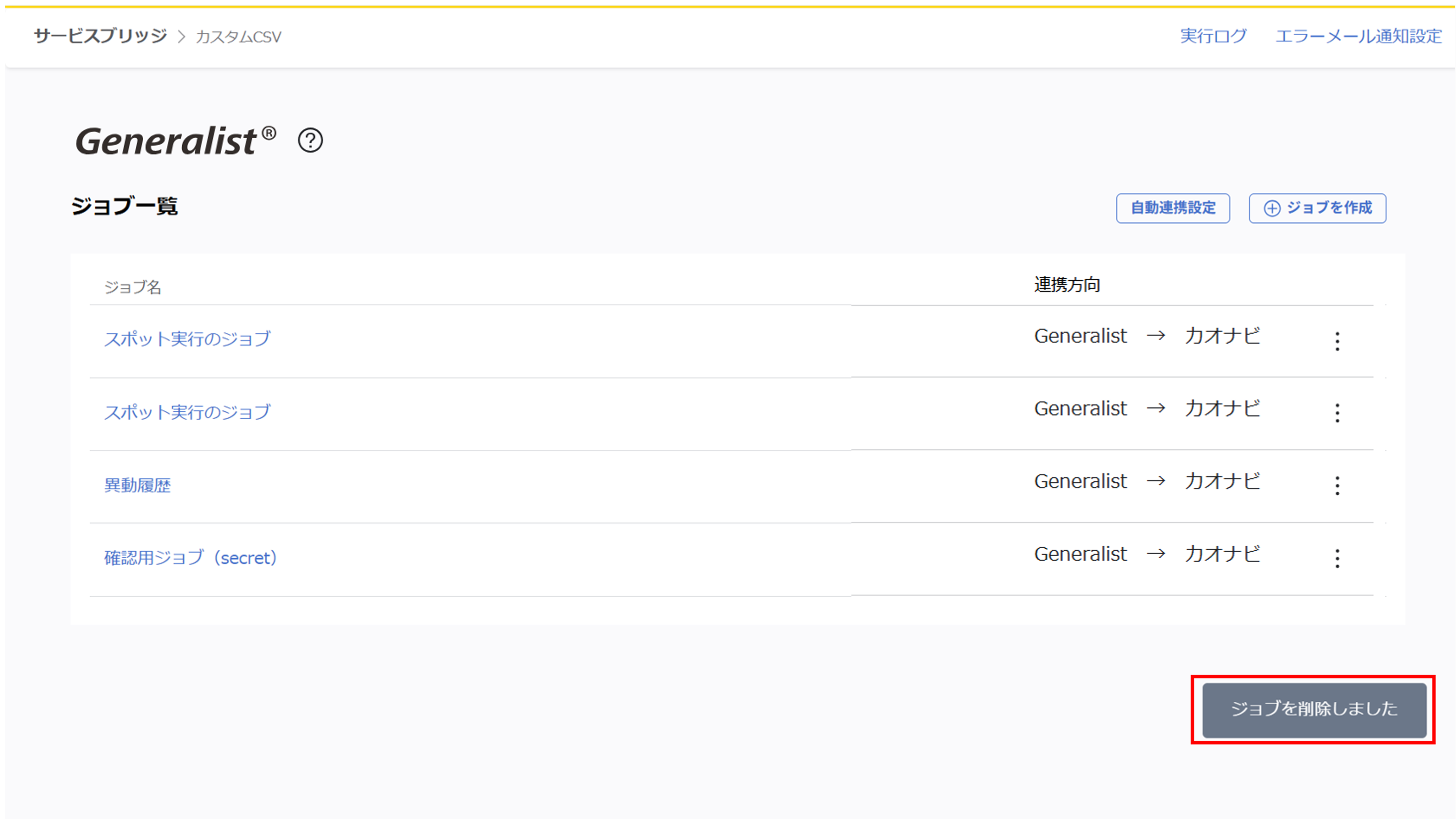The height and width of the screenshot is (819, 1456).
Task: Open the 確認用ジョブ (secret) job
Action: 191,558
